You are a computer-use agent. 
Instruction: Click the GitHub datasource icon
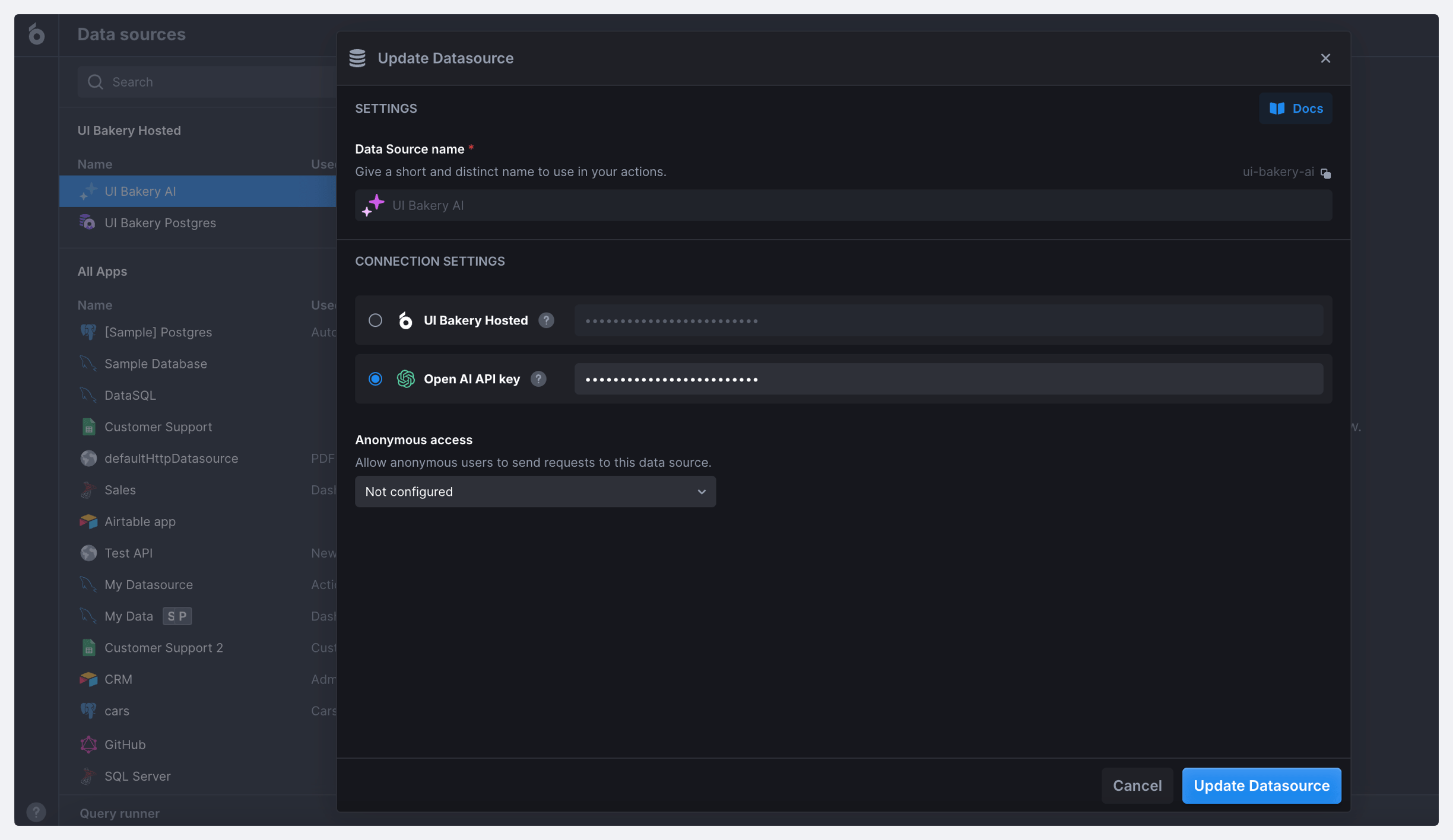pos(88,744)
